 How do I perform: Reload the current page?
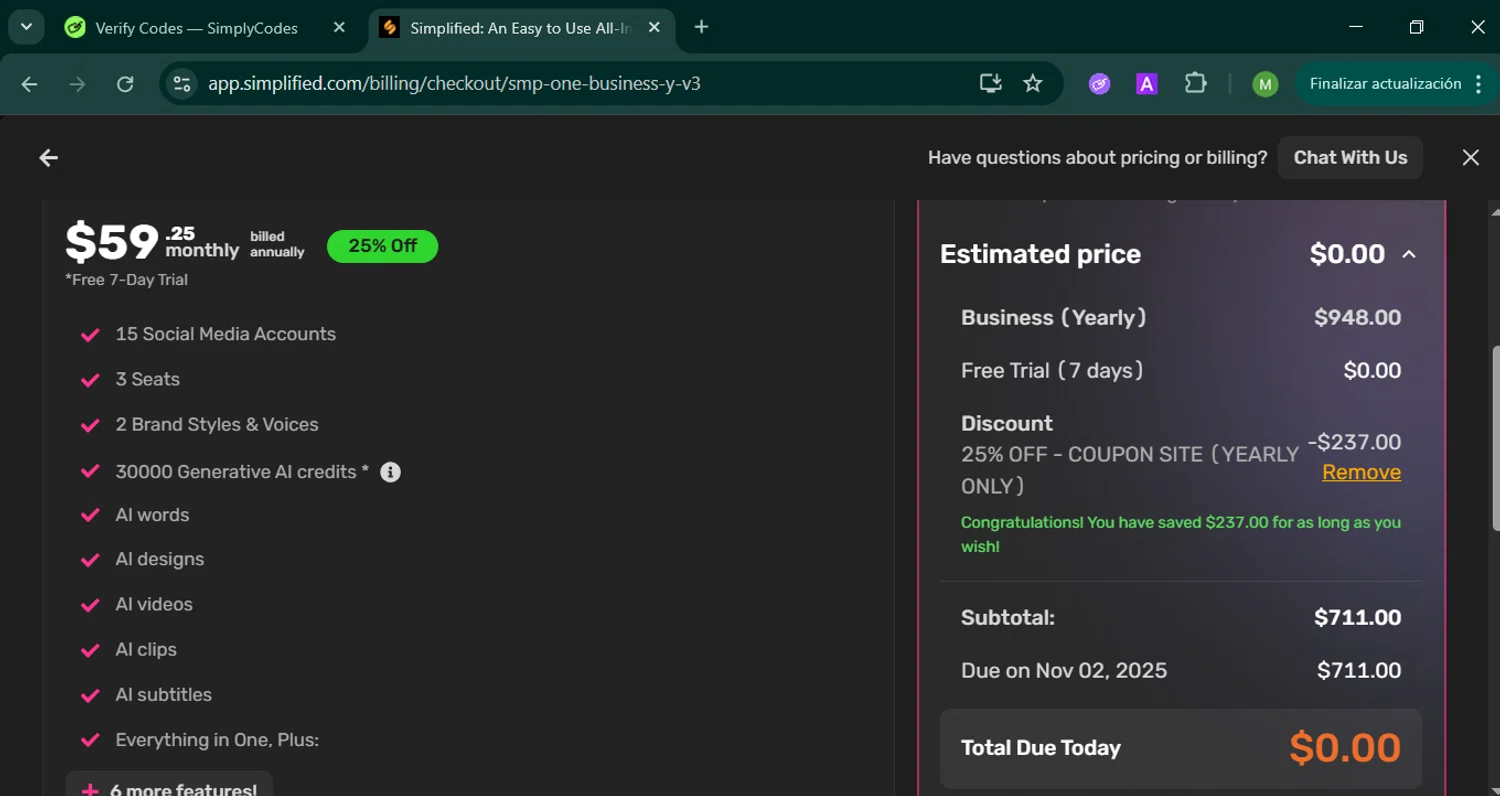tap(125, 84)
